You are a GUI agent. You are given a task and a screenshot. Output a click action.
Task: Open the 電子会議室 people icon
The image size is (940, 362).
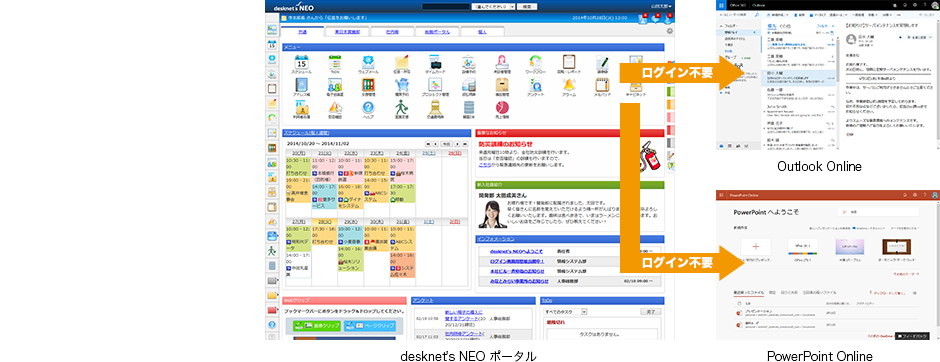(x=335, y=84)
